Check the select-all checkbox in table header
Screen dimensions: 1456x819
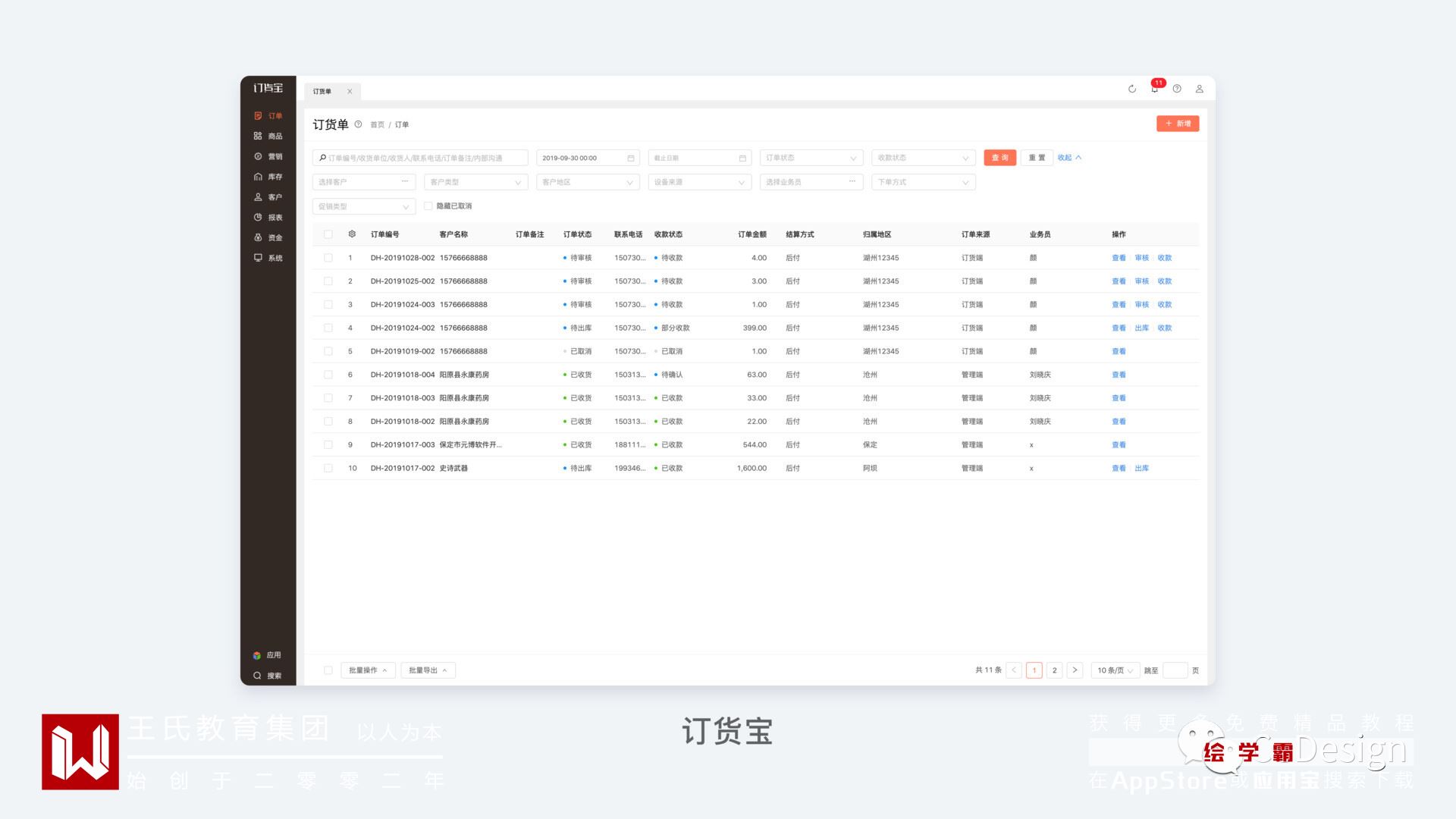coord(328,234)
